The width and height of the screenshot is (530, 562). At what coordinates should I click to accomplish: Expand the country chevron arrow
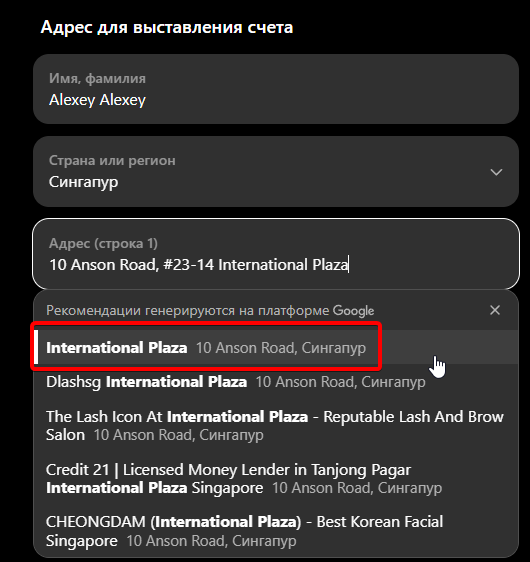click(496, 172)
